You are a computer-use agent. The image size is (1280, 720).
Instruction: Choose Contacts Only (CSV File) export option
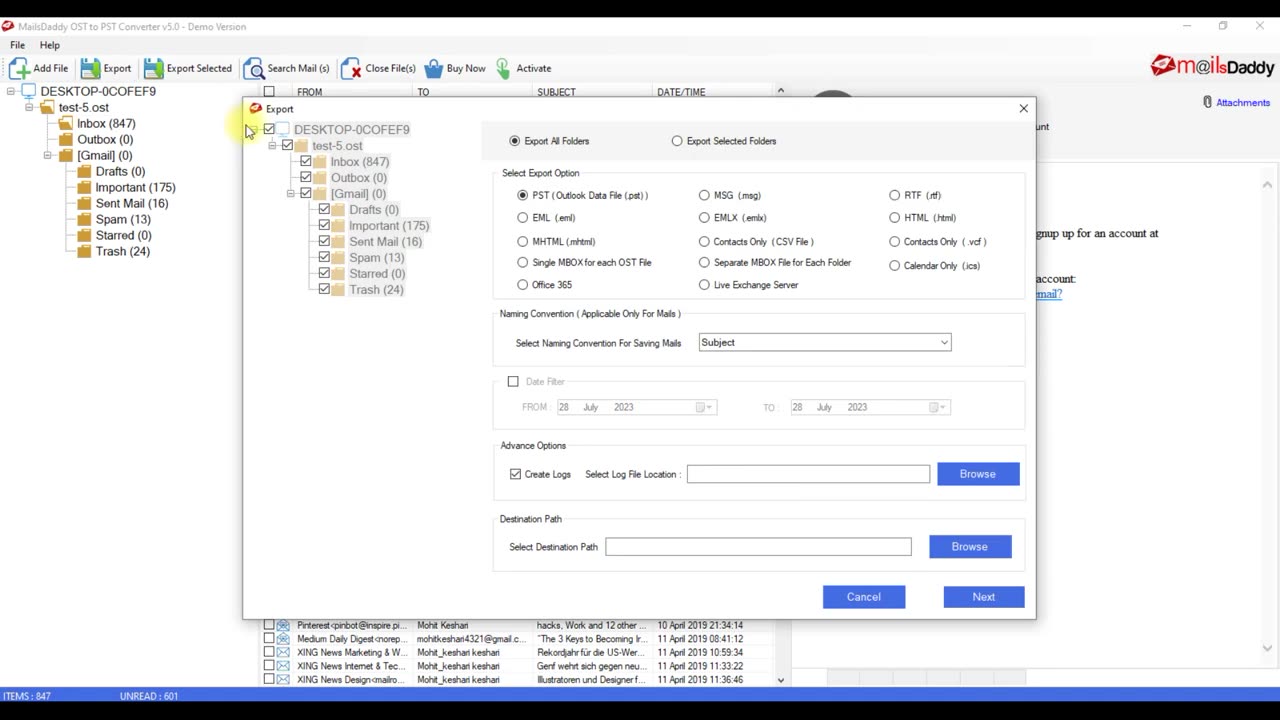704,241
